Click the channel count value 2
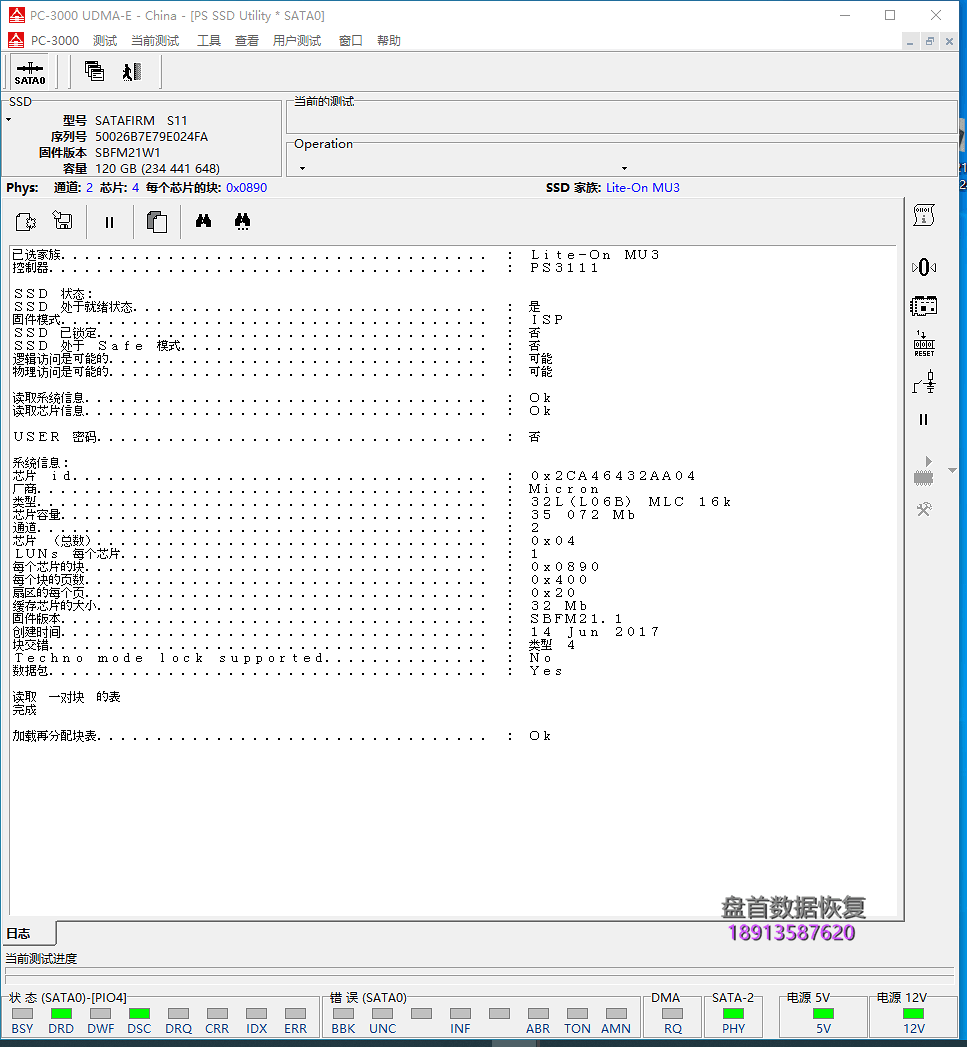 click(x=89, y=188)
